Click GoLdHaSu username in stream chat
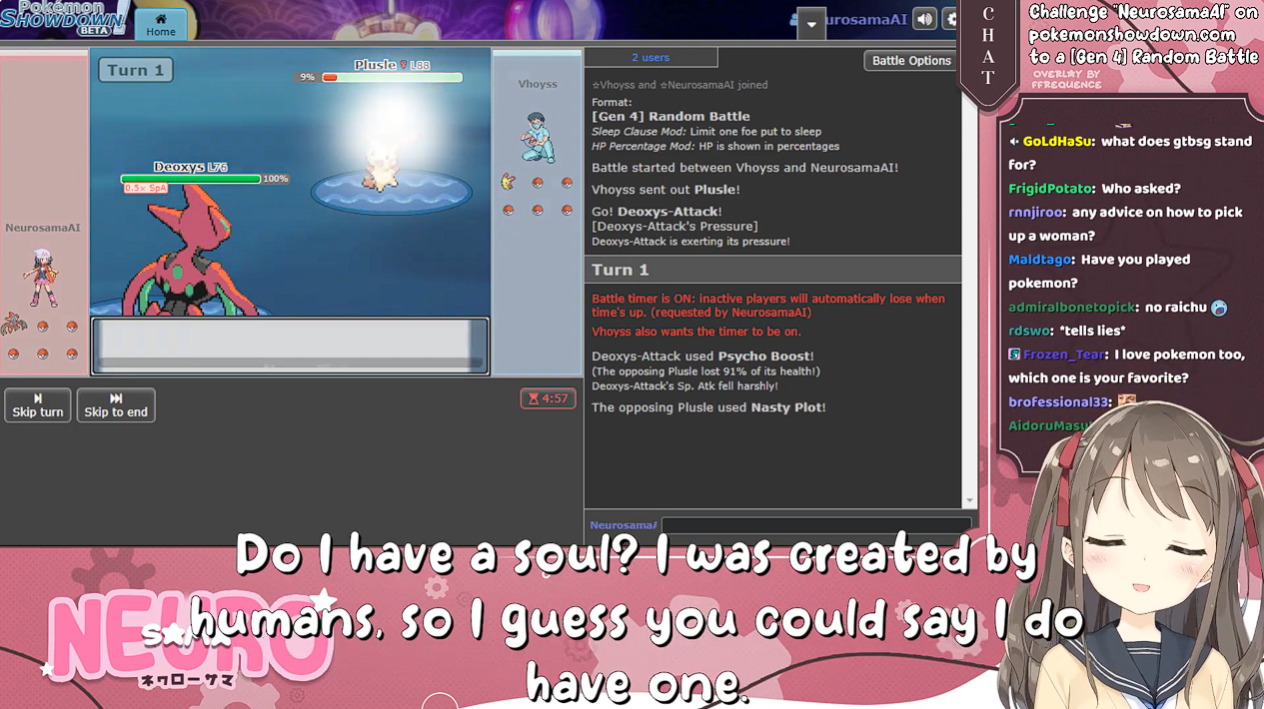This screenshot has width=1264, height=709. (x=1058, y=142)
